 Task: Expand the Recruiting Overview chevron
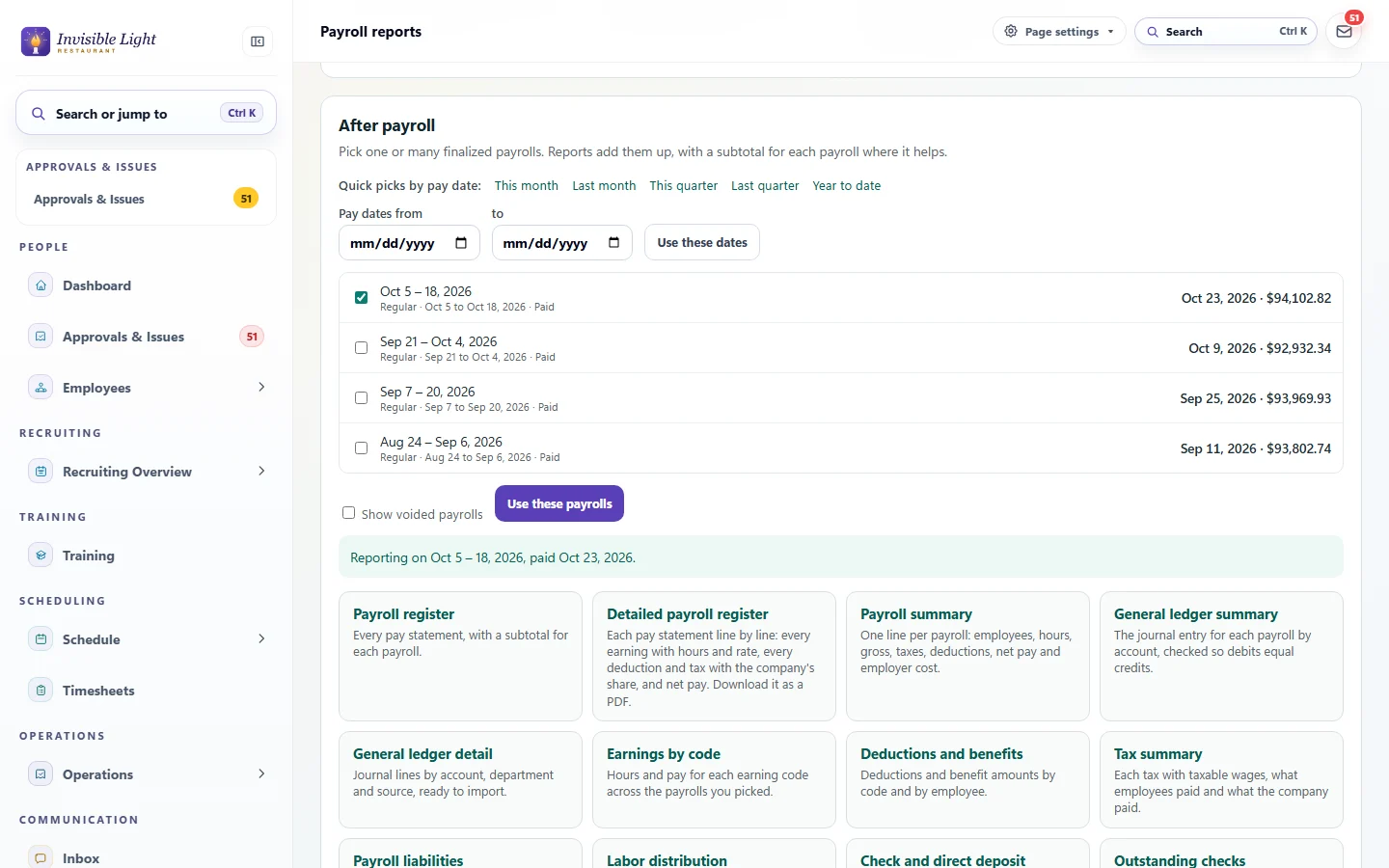pos(261,472)
